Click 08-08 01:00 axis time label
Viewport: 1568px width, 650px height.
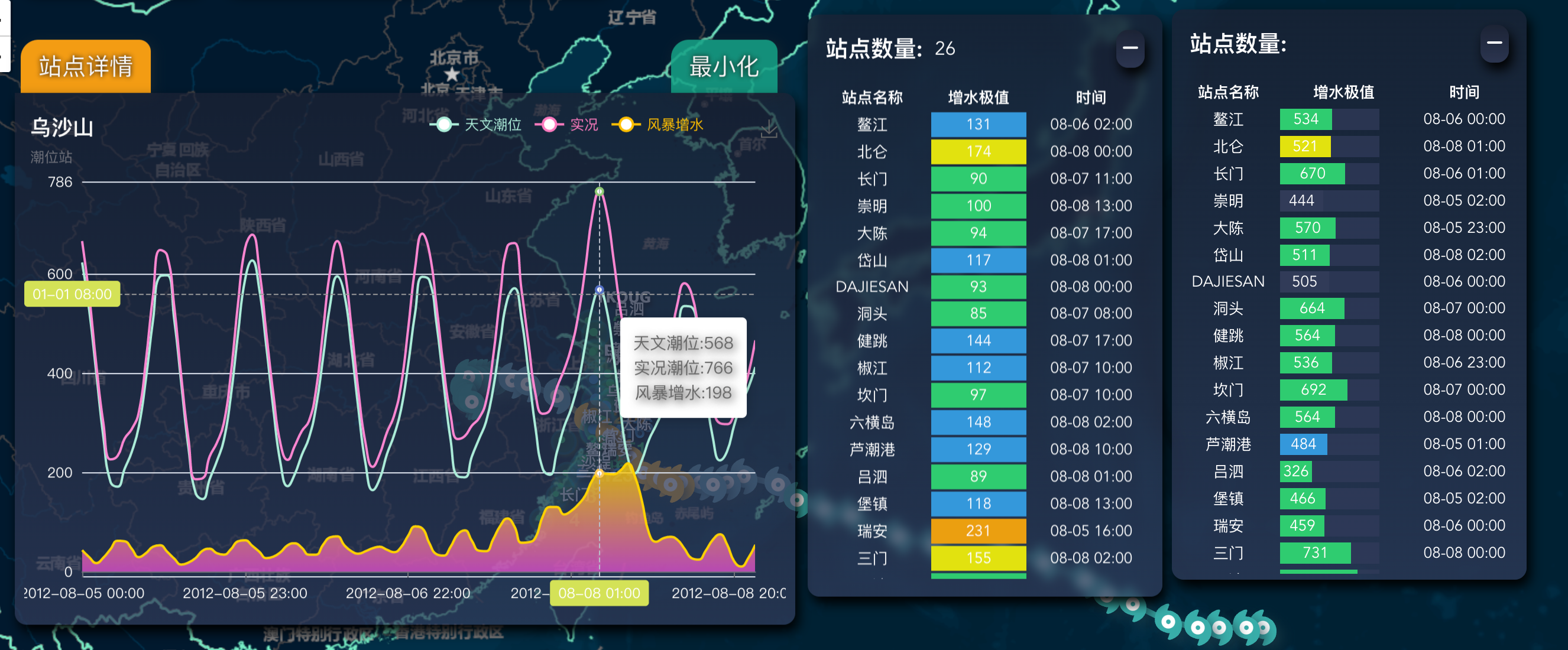coord(599,593)
